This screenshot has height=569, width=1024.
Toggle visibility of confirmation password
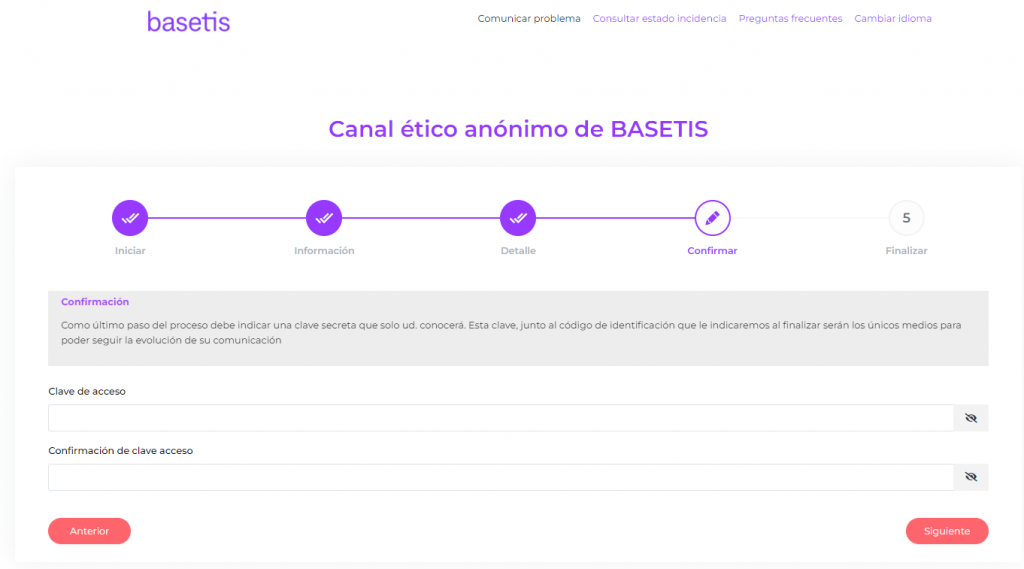click(970, 477)
